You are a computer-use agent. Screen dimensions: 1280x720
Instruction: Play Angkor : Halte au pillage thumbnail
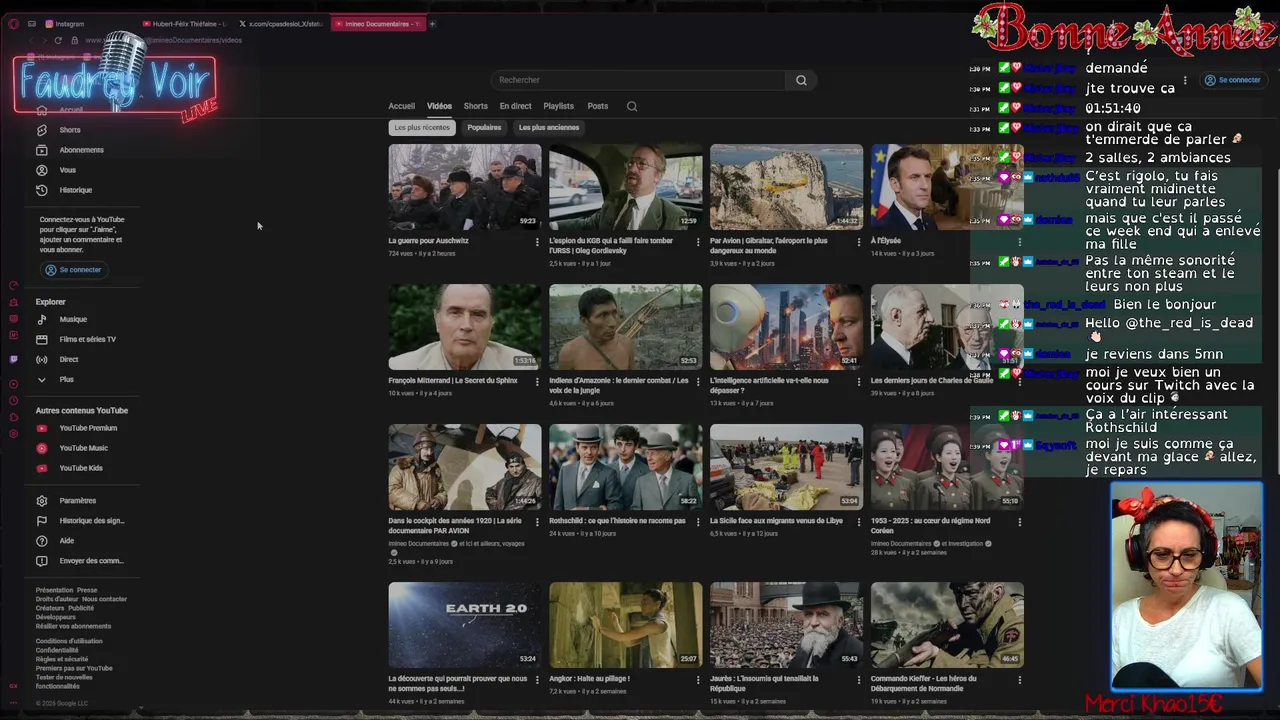[626, 625]
